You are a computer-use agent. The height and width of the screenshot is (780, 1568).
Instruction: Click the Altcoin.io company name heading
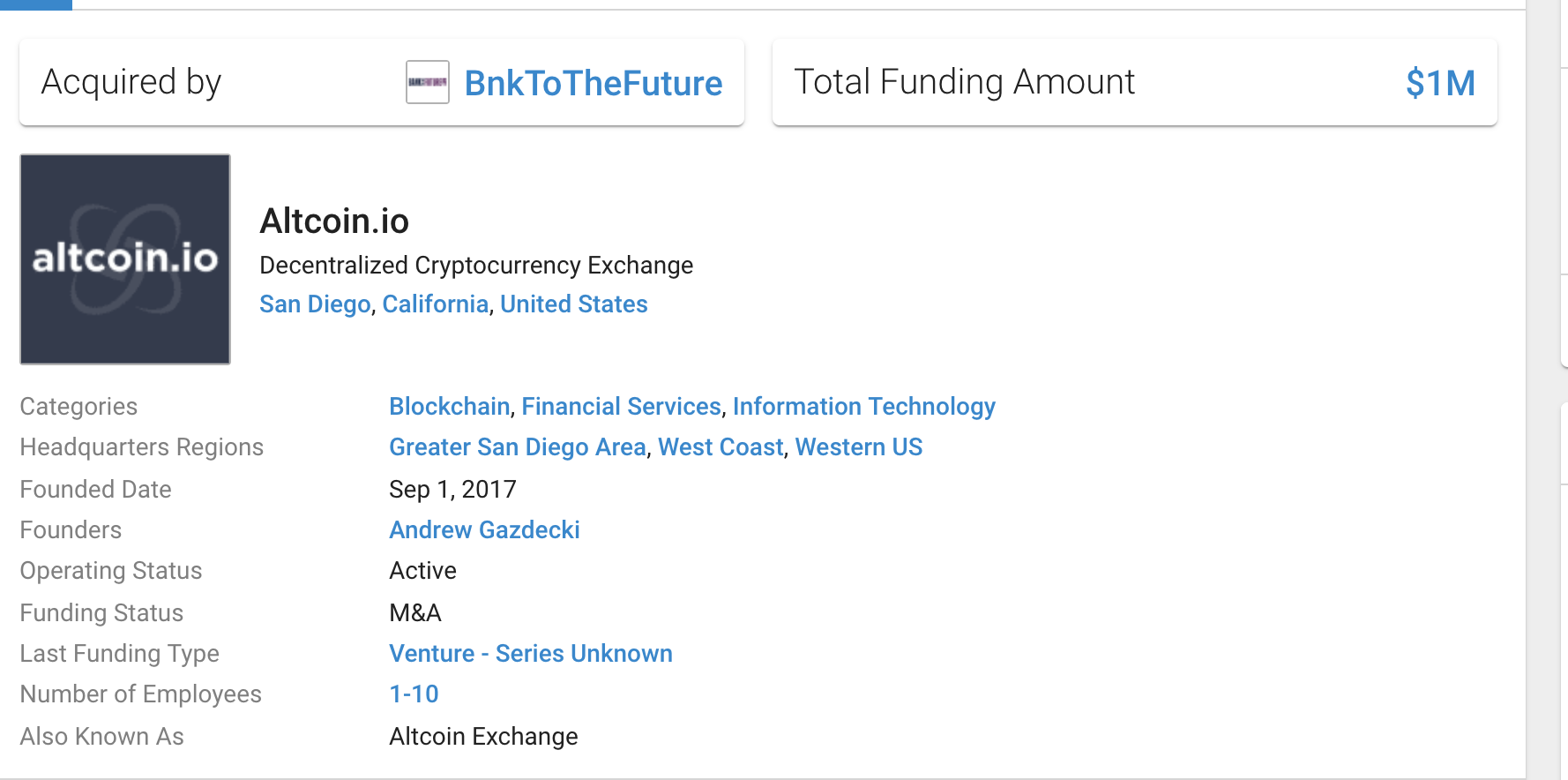click(334, 221)
